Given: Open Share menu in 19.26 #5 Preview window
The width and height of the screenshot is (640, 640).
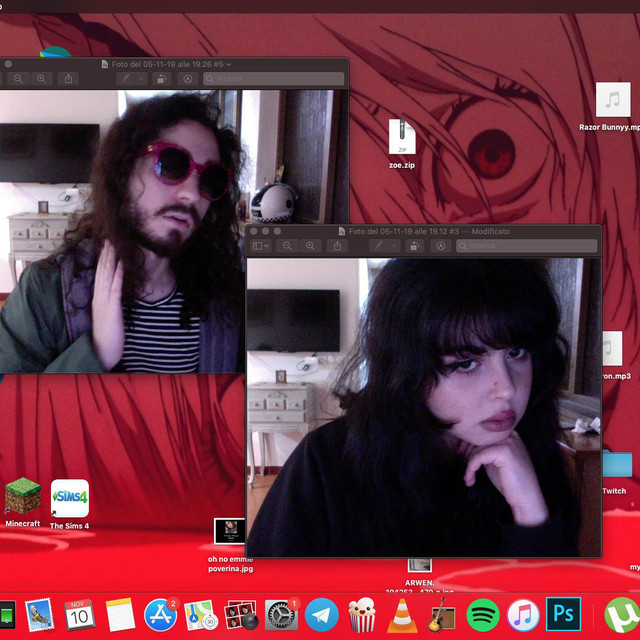Looking at the screenshot, I should coord(68,79).
